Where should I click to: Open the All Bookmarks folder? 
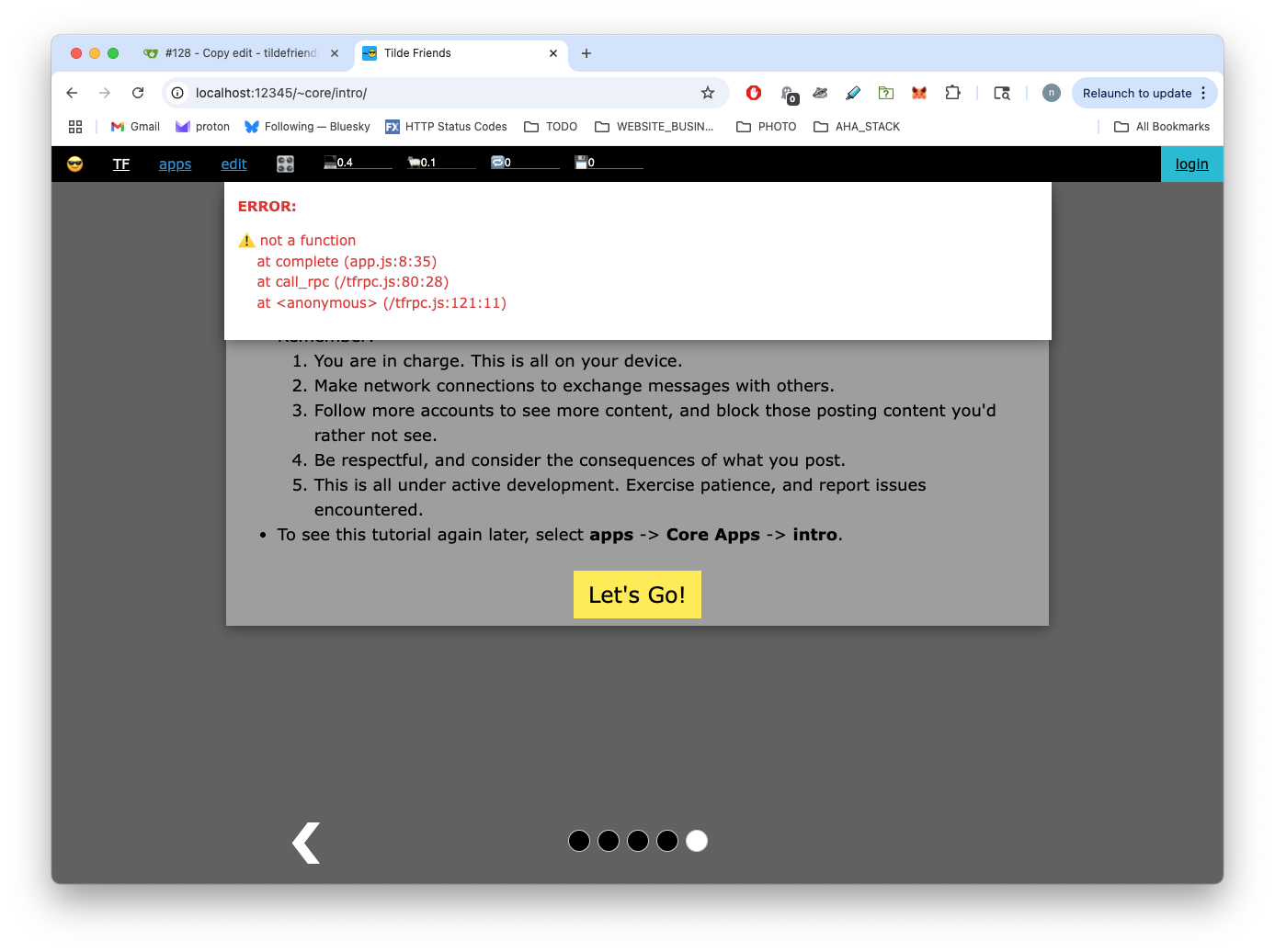[x=1162, y=127]
